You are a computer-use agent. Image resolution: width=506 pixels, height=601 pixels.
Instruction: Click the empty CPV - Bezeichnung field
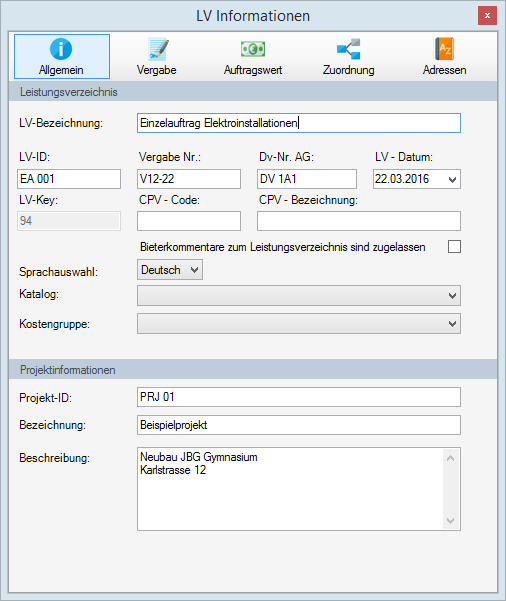(359, 221)
